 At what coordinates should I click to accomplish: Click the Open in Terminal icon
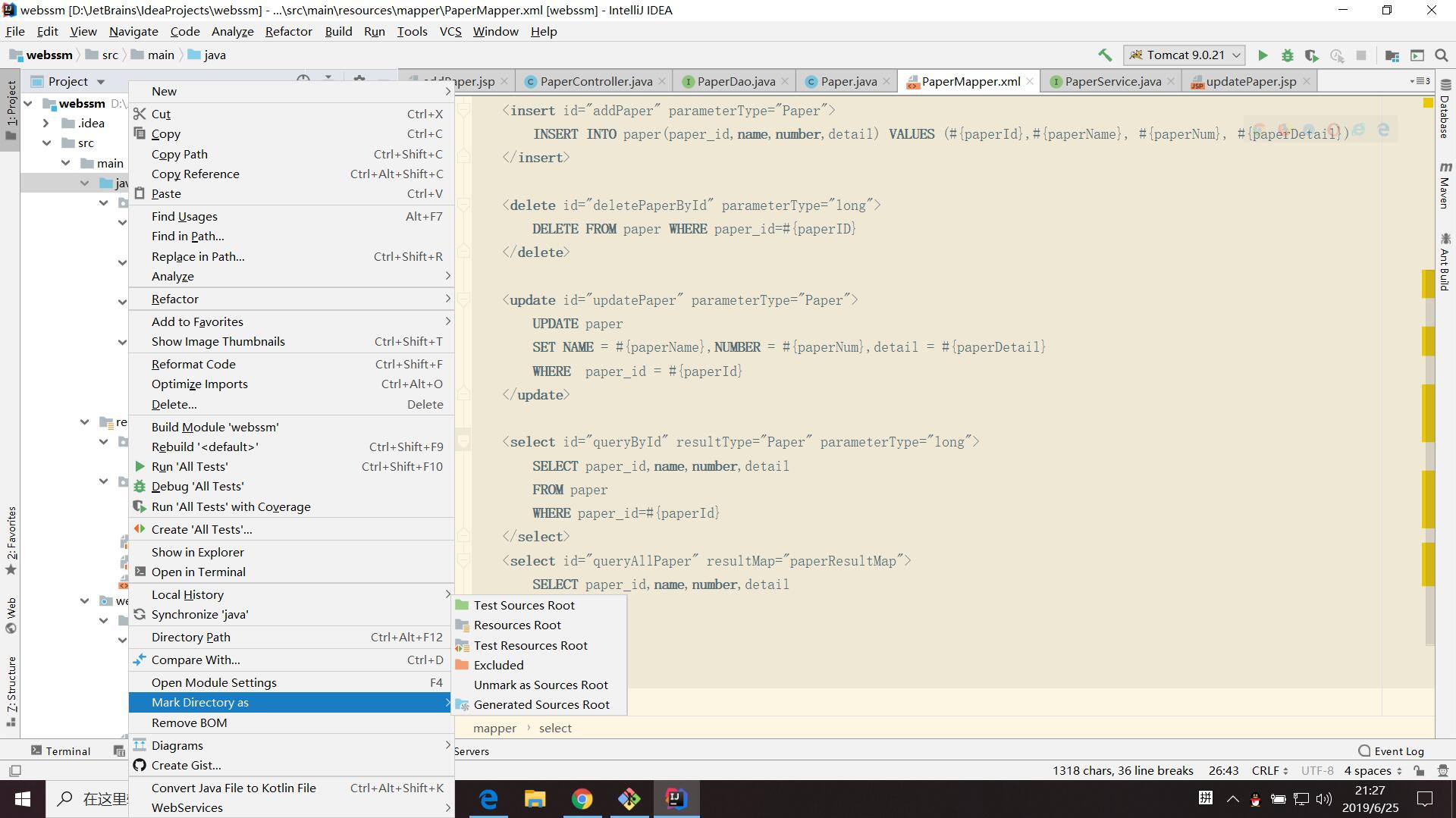click(140, 572)
